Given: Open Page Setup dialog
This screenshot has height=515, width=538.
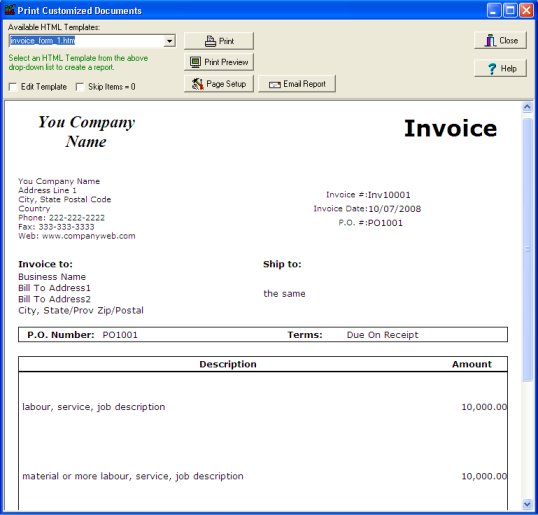Looking at the screenshot, I should 219,84.
